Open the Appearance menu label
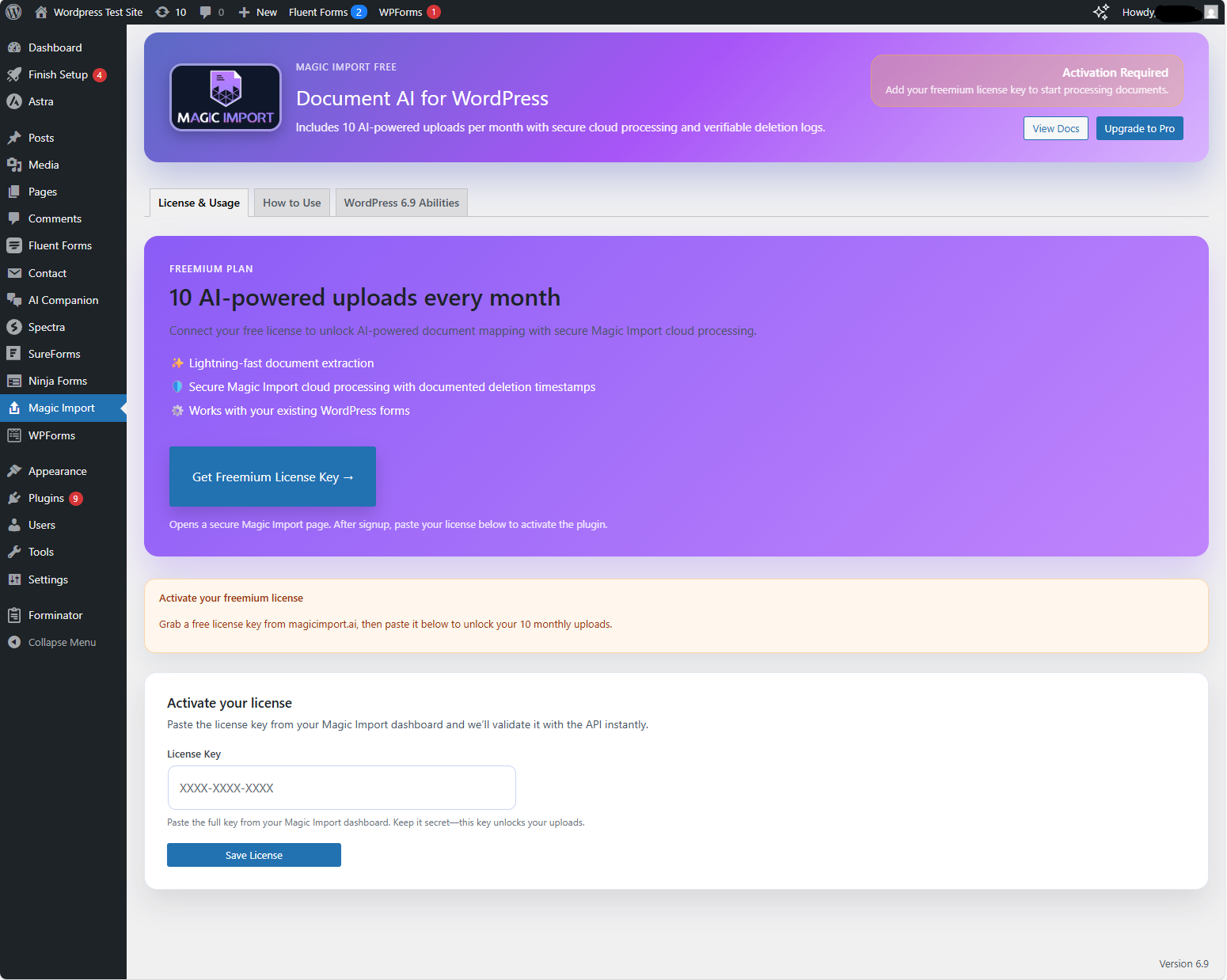The height and width of the screenshot is (980, 1227). (58, 471)
